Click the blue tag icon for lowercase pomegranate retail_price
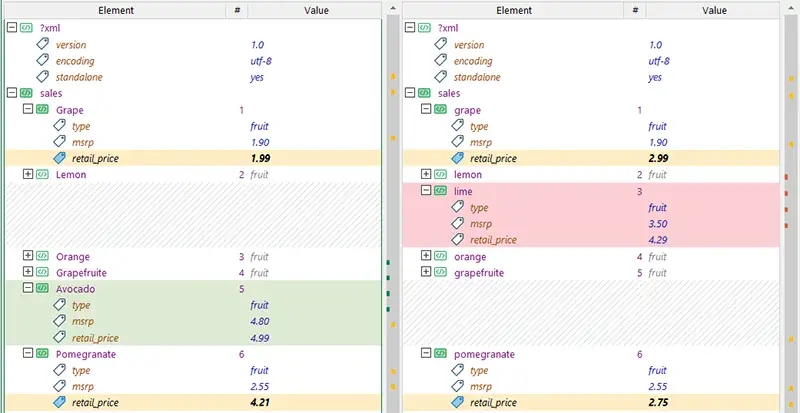 [x=458, y=402]
